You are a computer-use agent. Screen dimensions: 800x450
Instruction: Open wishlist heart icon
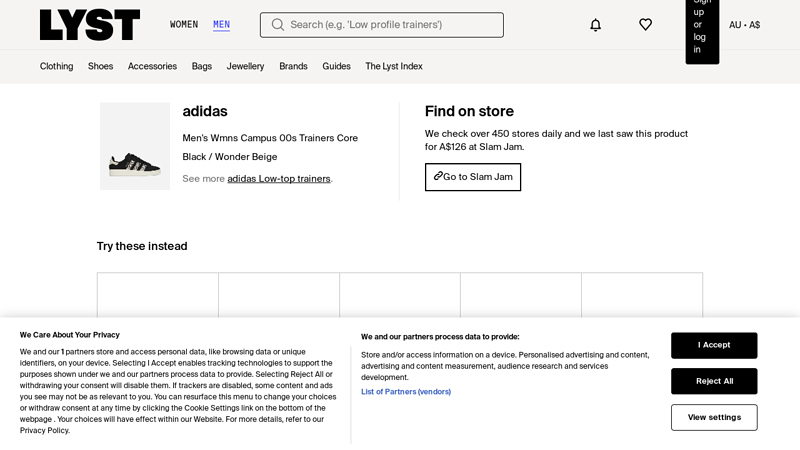coord(645,24)
